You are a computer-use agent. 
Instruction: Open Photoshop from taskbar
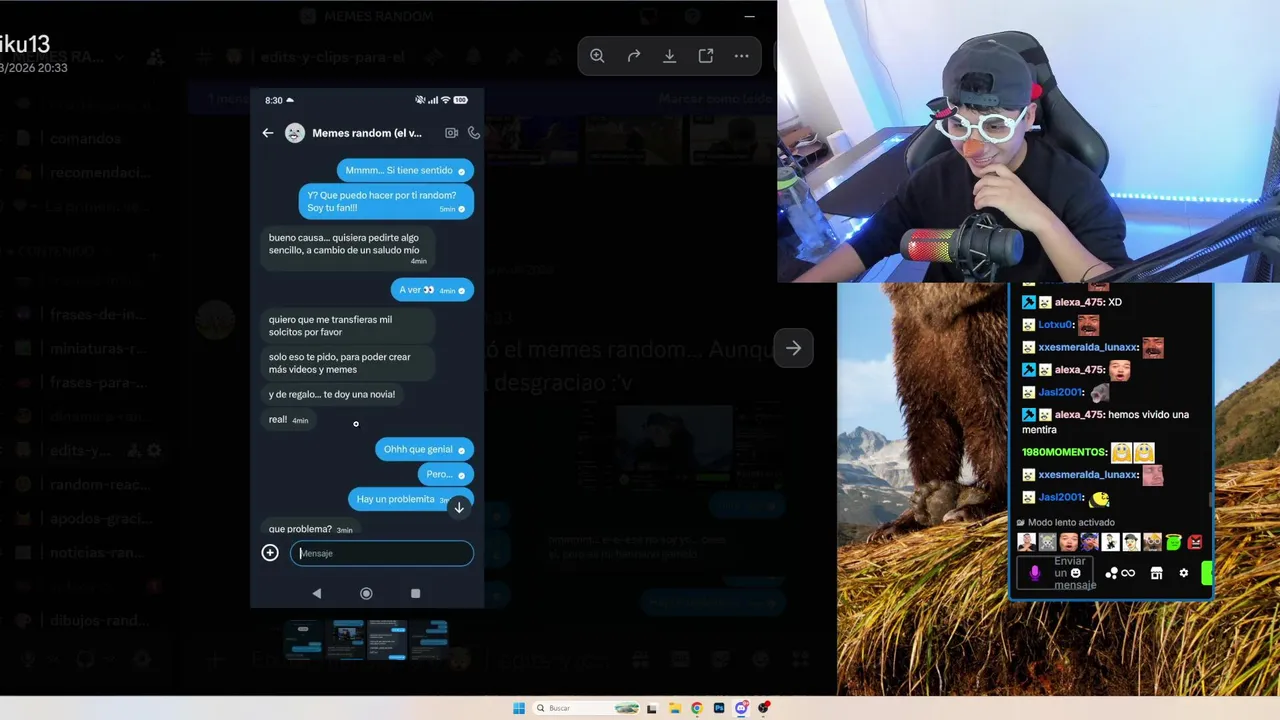(719, 708)
